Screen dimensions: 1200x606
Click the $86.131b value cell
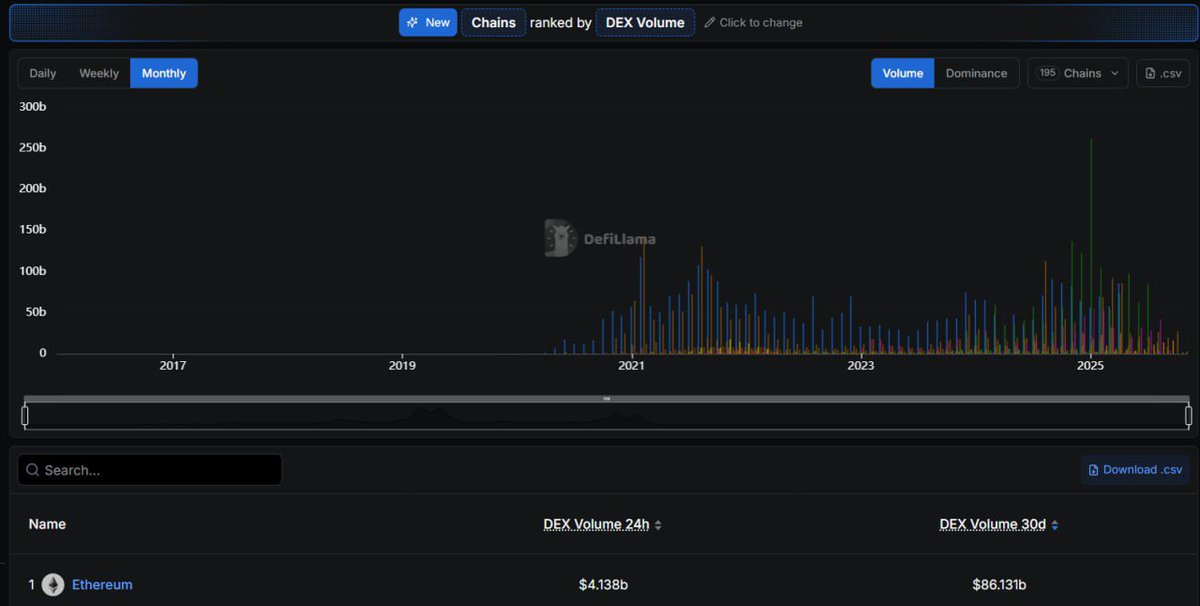click(999, 585)
